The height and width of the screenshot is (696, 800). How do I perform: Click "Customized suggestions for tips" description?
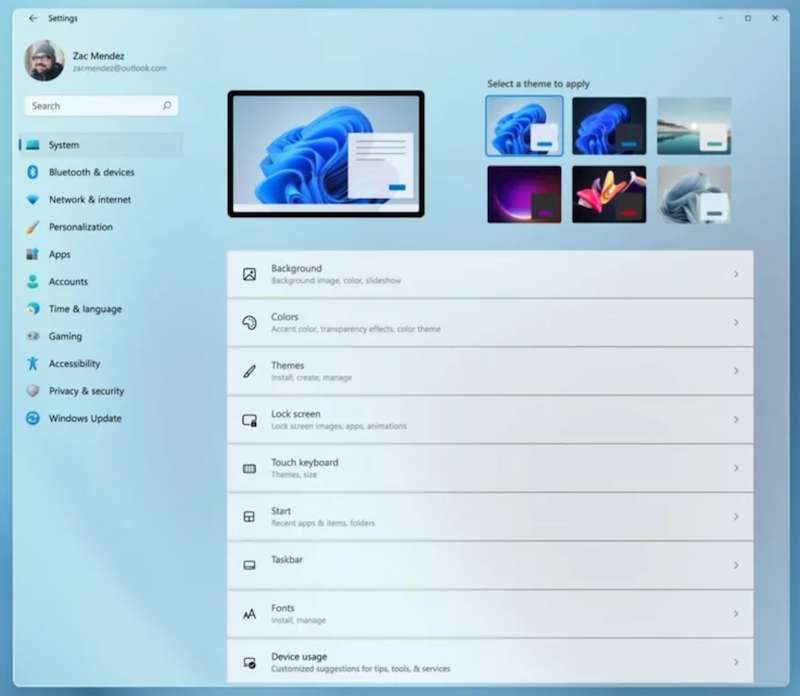[x=360, y=668]
